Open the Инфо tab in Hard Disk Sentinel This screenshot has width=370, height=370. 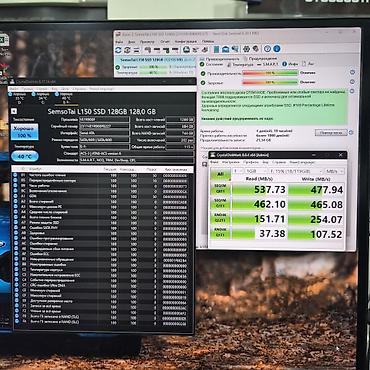[290, 64]
